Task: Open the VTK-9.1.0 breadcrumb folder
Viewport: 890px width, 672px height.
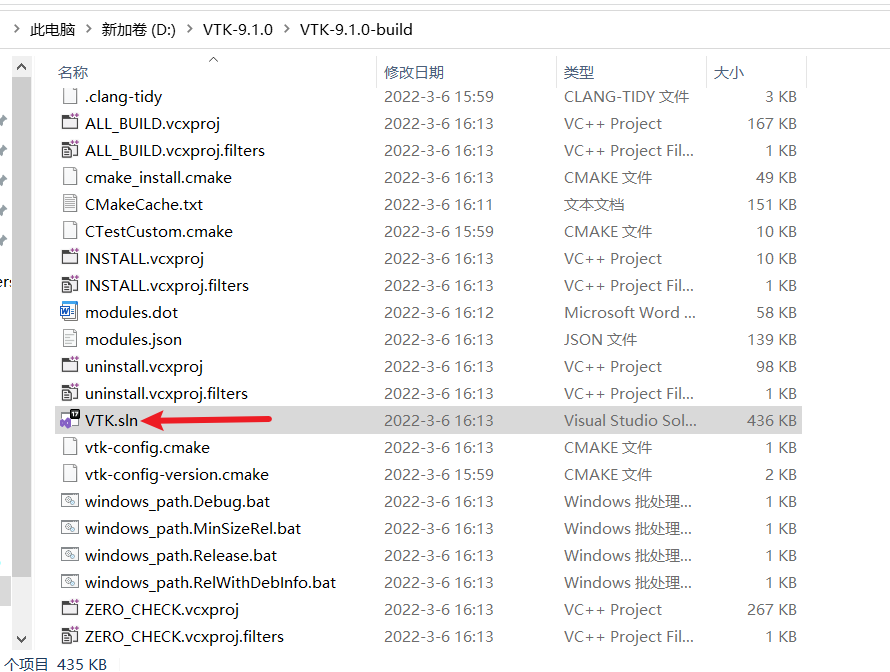Action: [237, 29]
